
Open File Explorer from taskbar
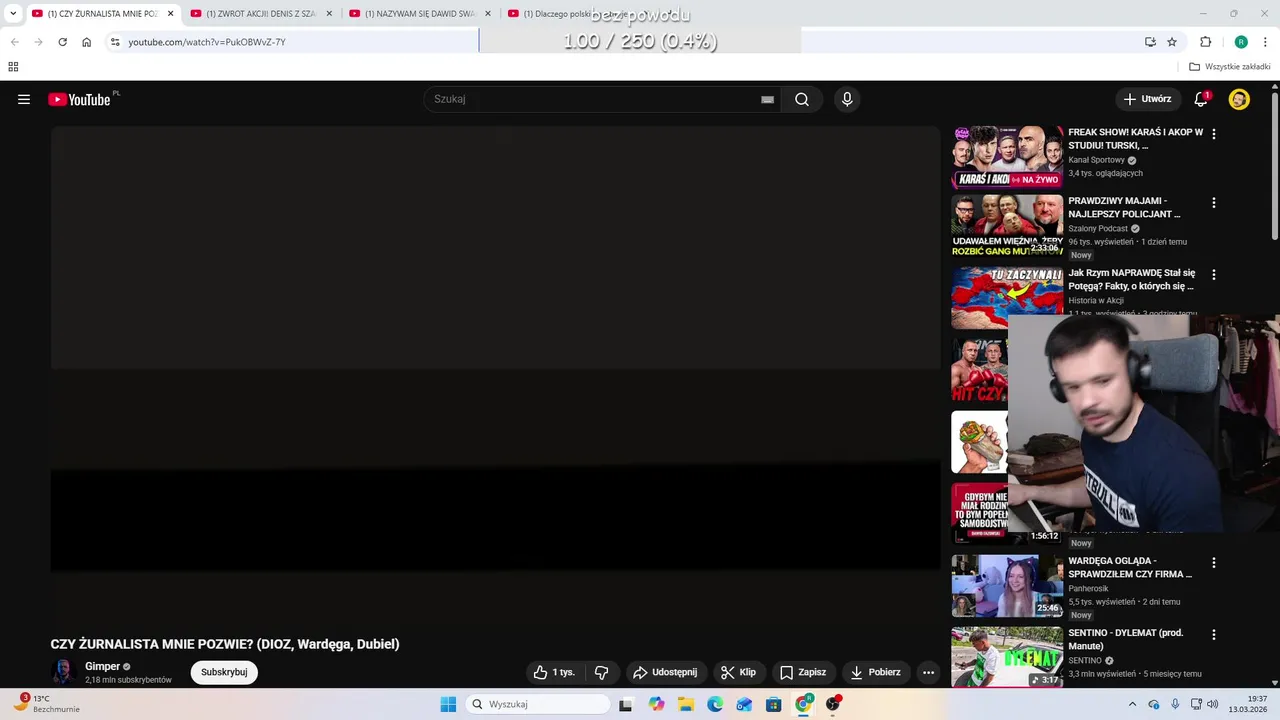tap(686, 704)
